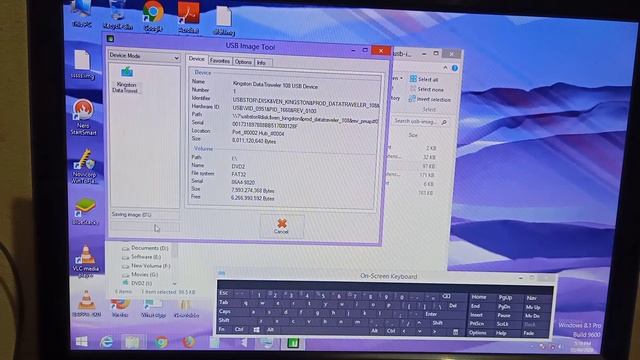The height and width of the screenshot is (360, 640).
Task: Open the Firefox desktop shortcut in bottom row
Action: coord(120,307)
